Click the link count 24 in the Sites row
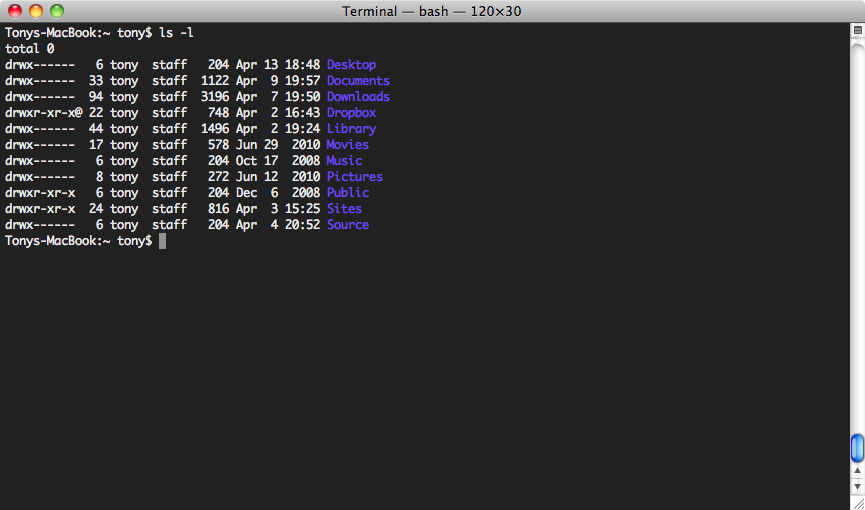The width and height of the screenshot is (865, 510). (95, 209)
